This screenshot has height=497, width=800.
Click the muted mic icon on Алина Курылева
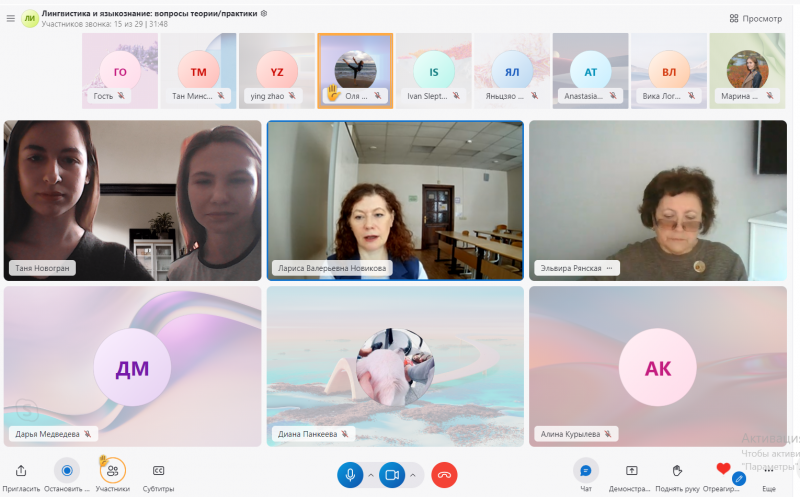coord(608,434)
